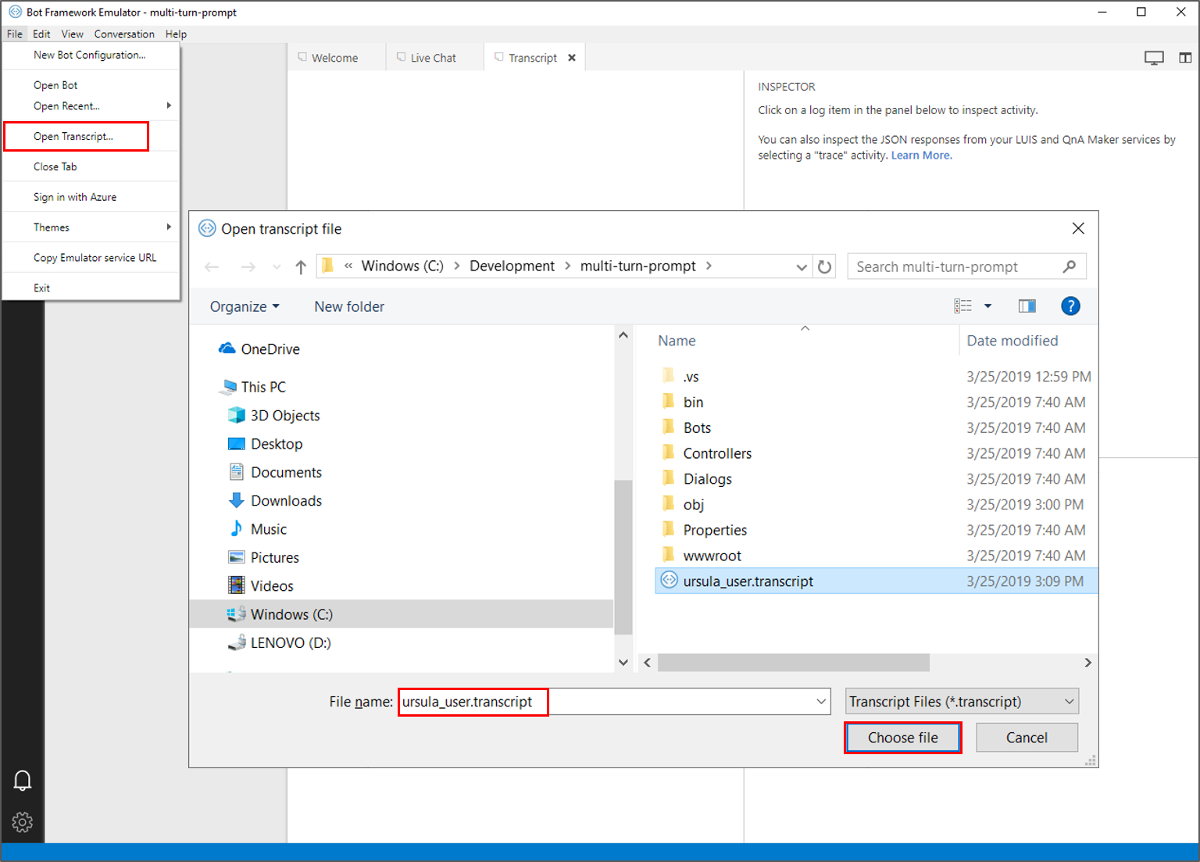Select the bin folder

(682, 402)
